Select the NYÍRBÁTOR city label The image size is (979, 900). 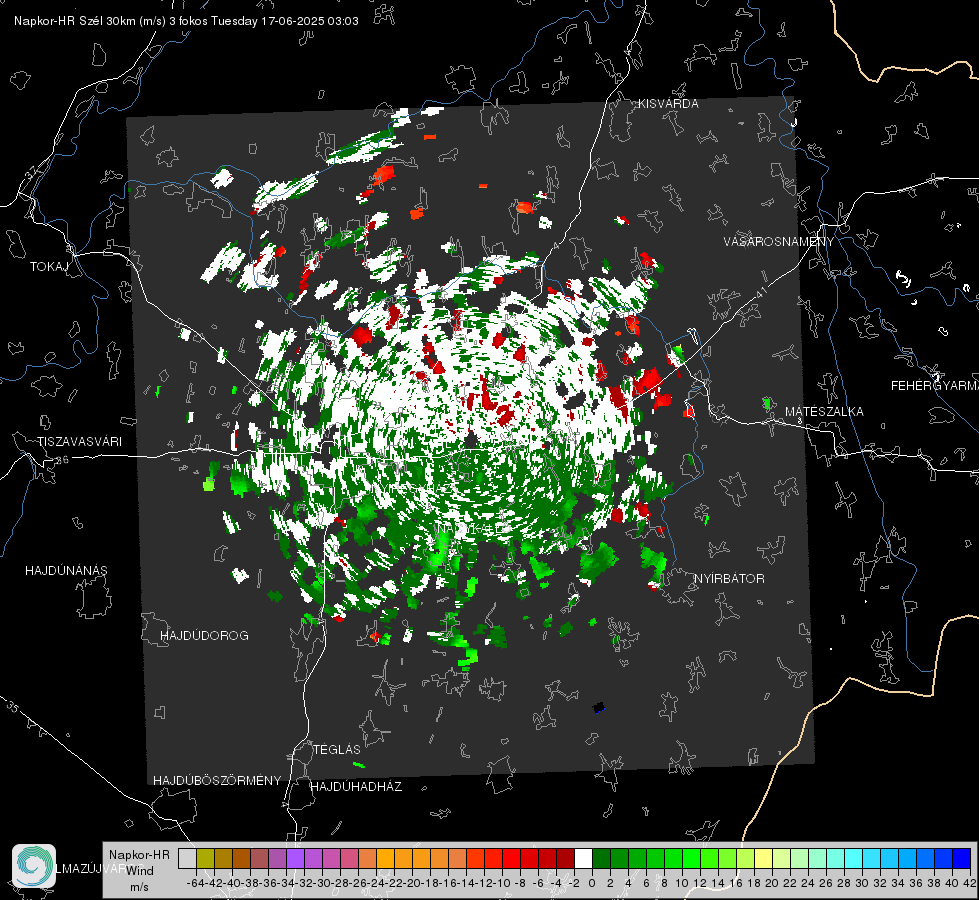pyautogui.click(x=729, y=578)
